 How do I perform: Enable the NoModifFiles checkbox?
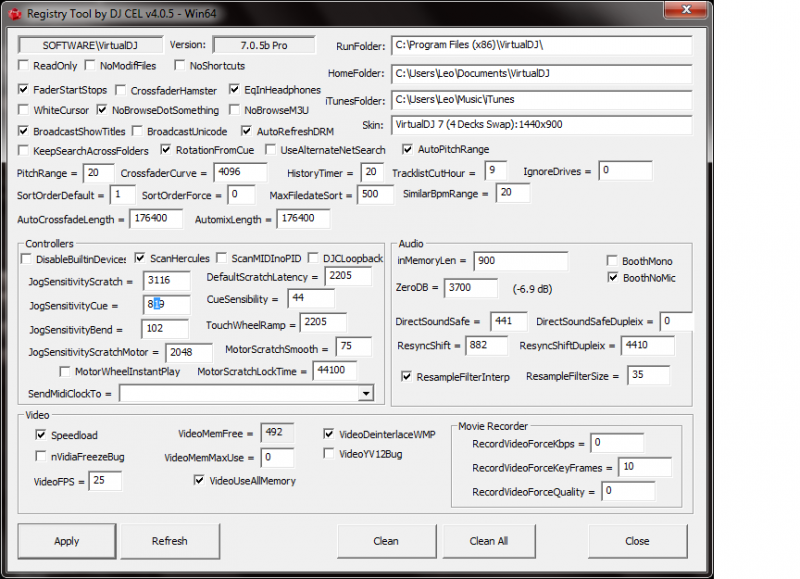coord(90,65)
